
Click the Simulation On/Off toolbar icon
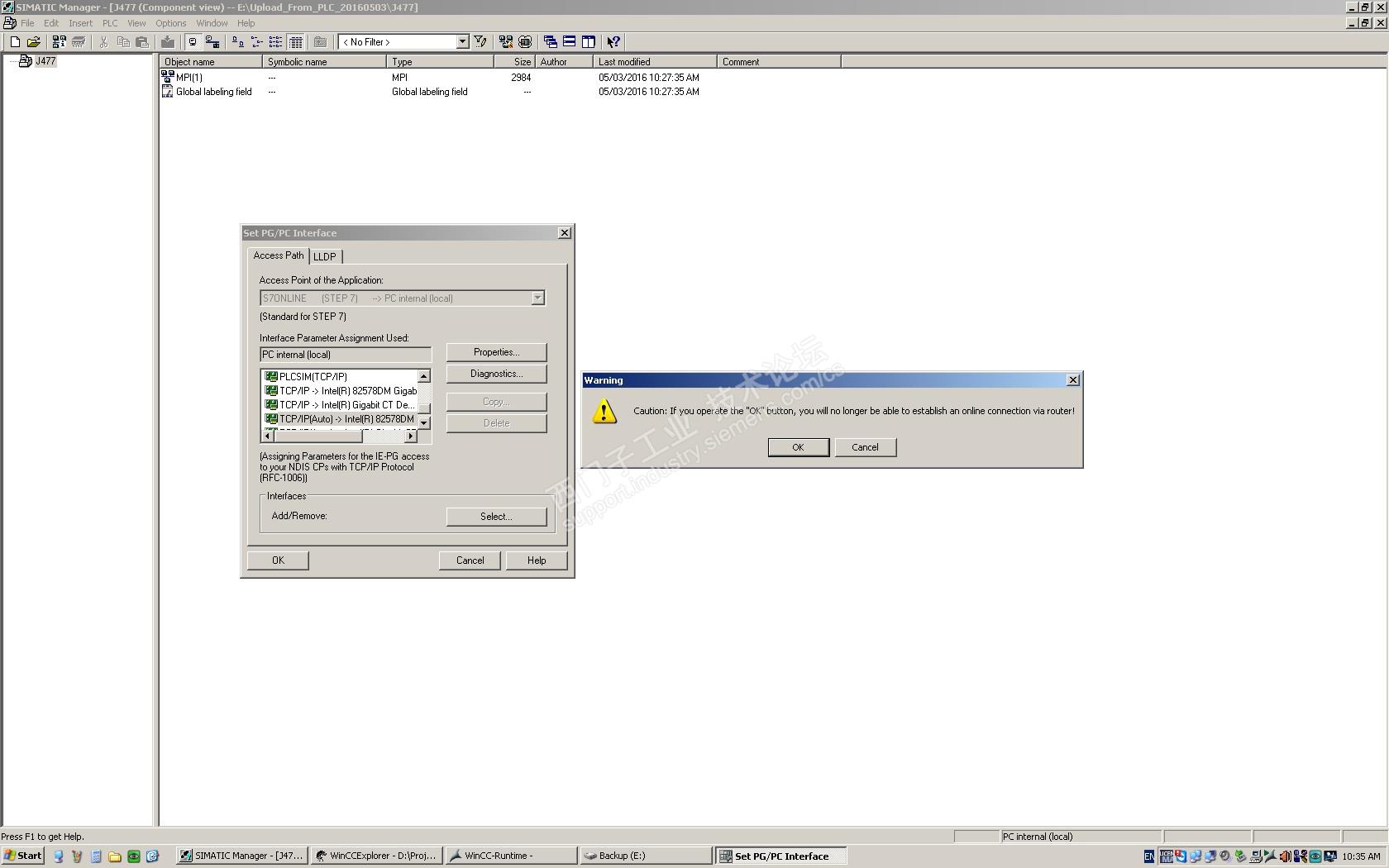coord(525,42)
